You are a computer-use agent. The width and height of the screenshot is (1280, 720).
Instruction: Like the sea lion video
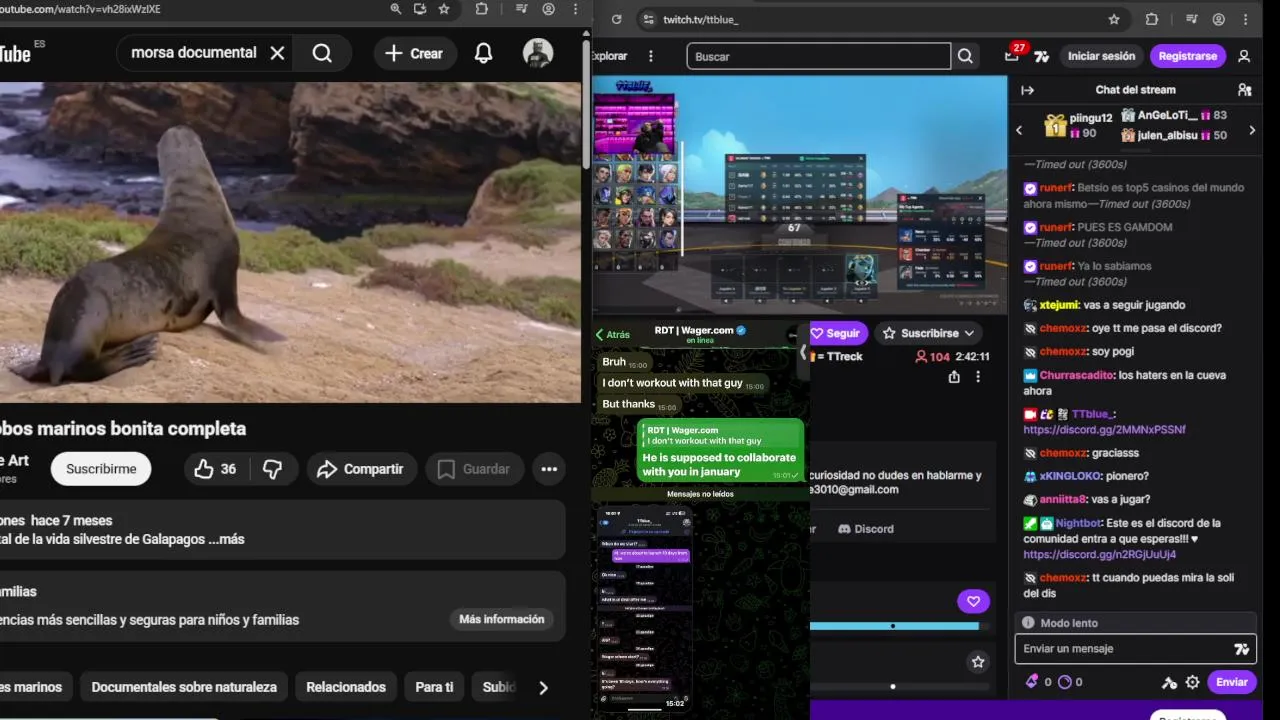pyautogui.click(x=215, y=469)
